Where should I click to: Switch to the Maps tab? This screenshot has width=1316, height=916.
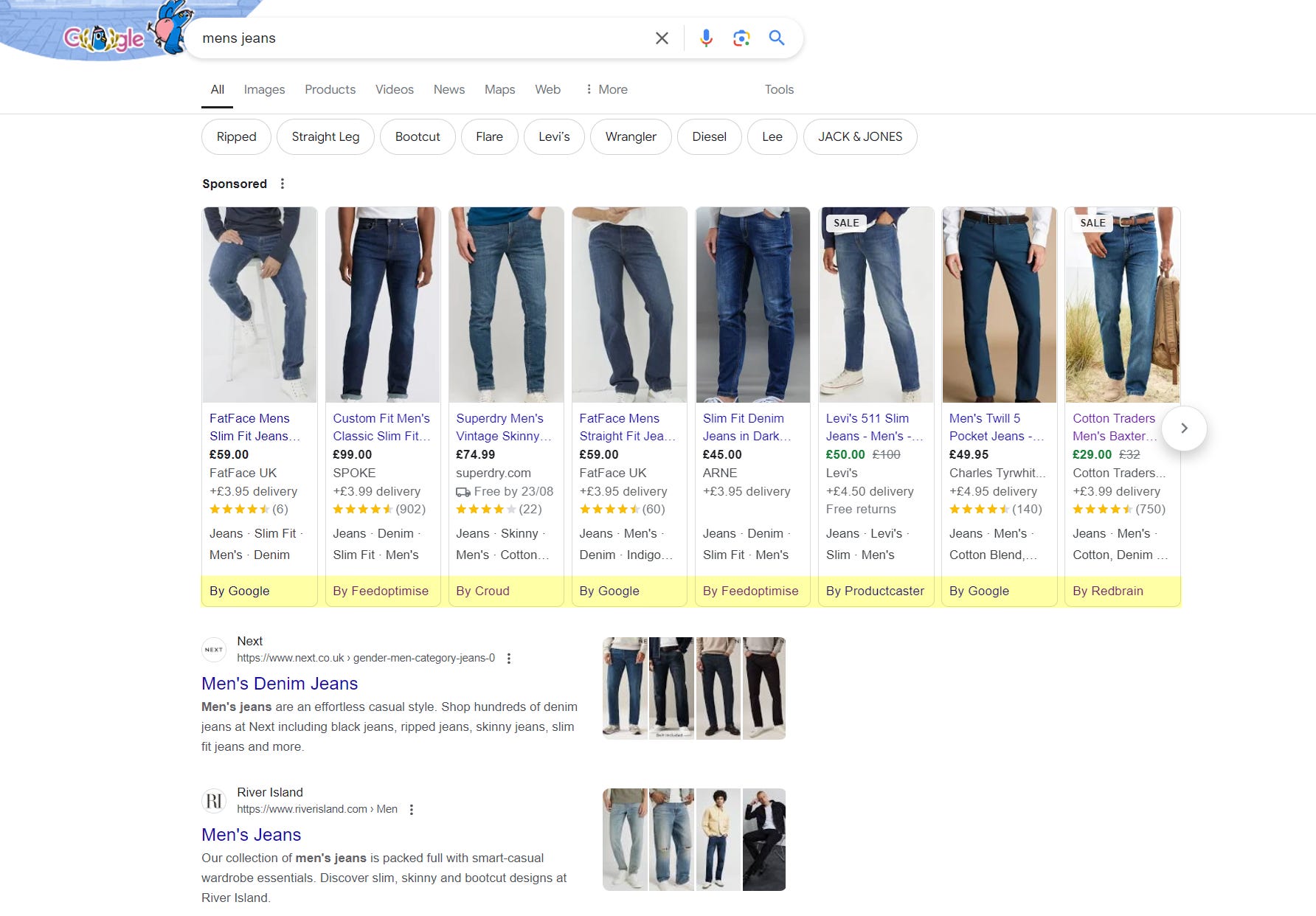499,89
